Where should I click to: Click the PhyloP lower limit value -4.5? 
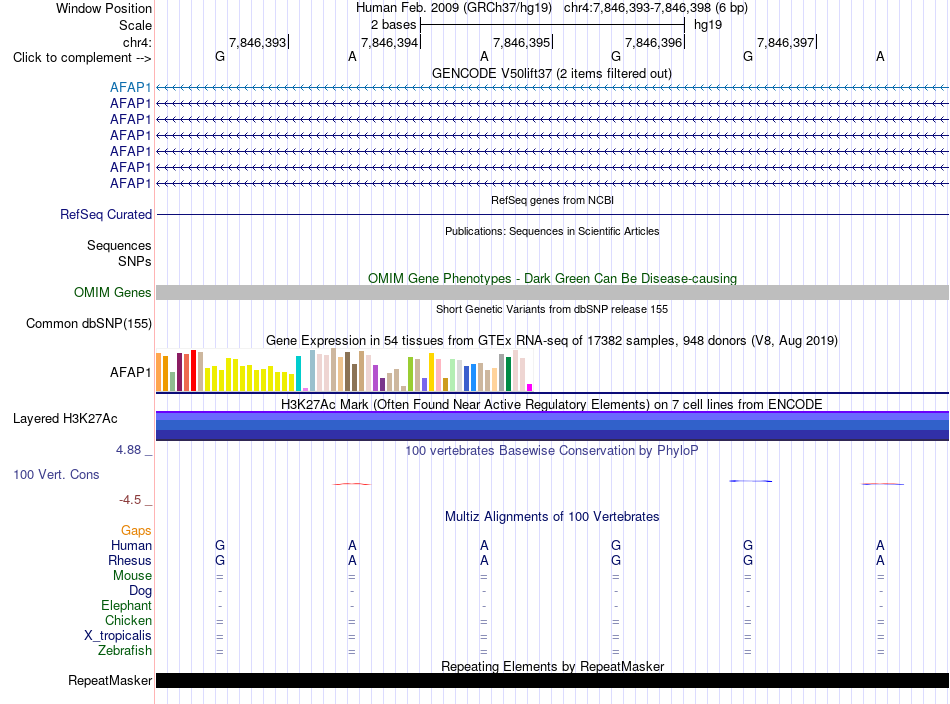[130, 500]
